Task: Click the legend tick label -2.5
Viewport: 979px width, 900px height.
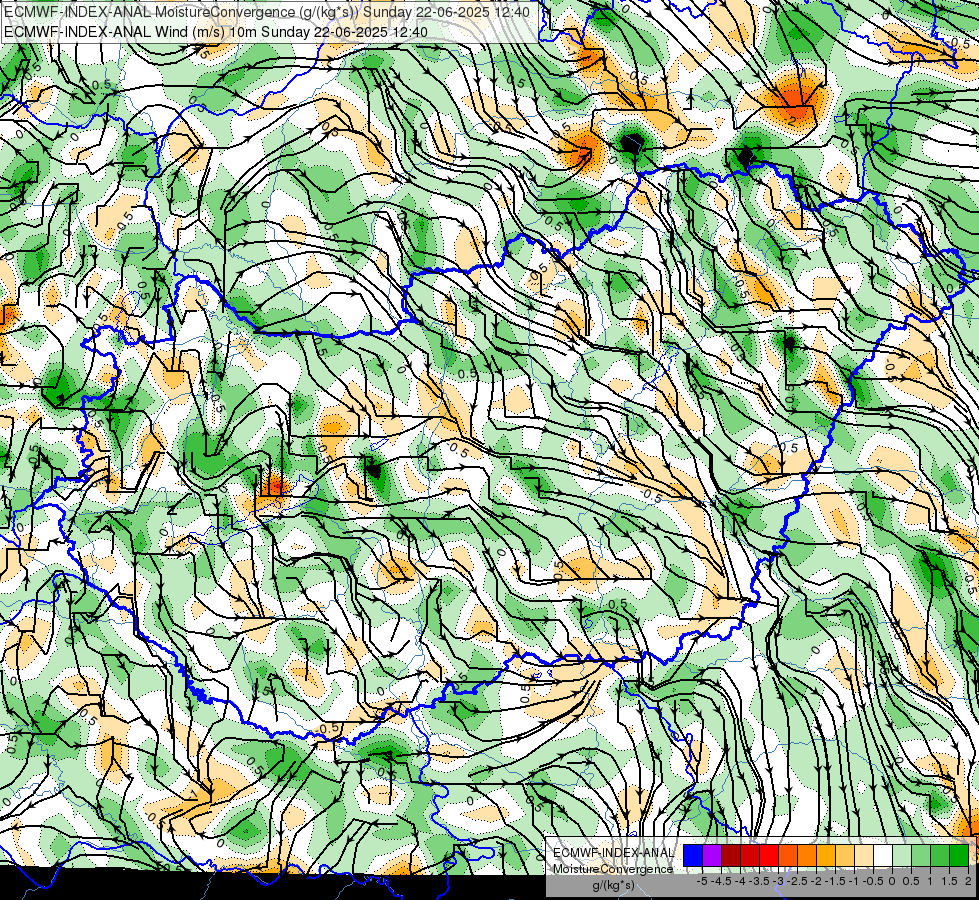Action: tap(797, 881)
